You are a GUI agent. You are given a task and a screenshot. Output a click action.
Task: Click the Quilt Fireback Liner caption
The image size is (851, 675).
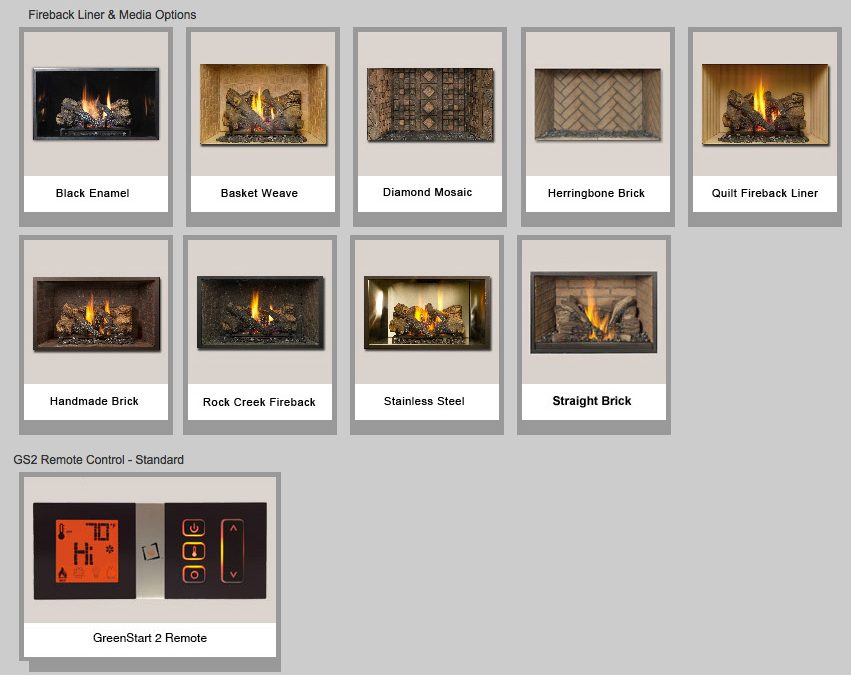click(765, 193)
